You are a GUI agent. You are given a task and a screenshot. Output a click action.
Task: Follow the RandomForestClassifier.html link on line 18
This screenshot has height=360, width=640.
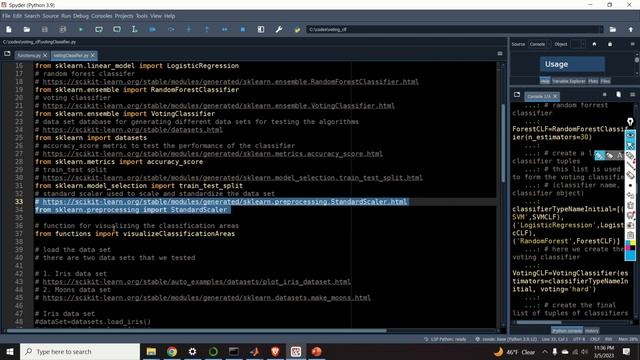click(231, 82)
